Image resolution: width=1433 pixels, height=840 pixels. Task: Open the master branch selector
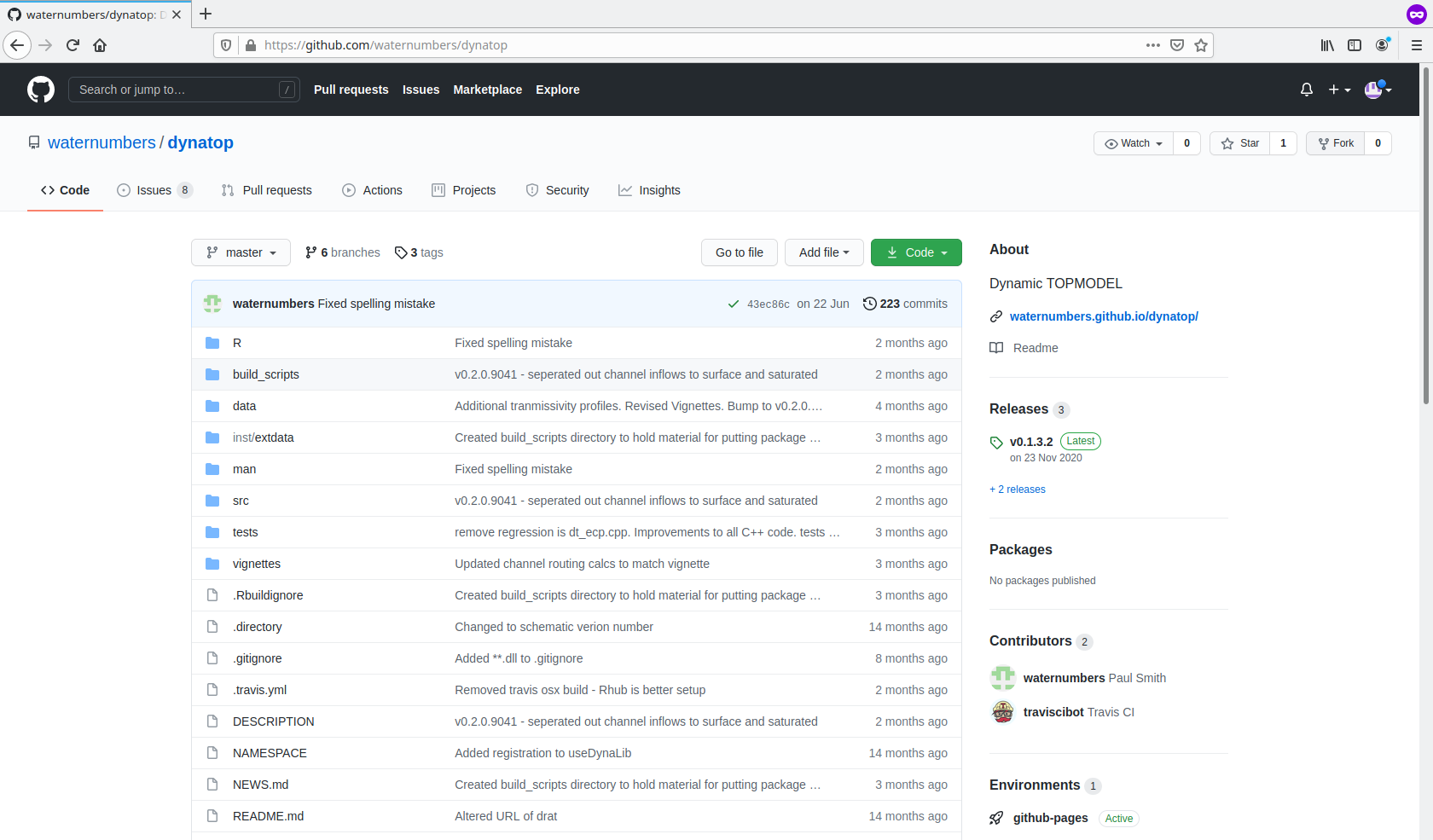[241, 252]
